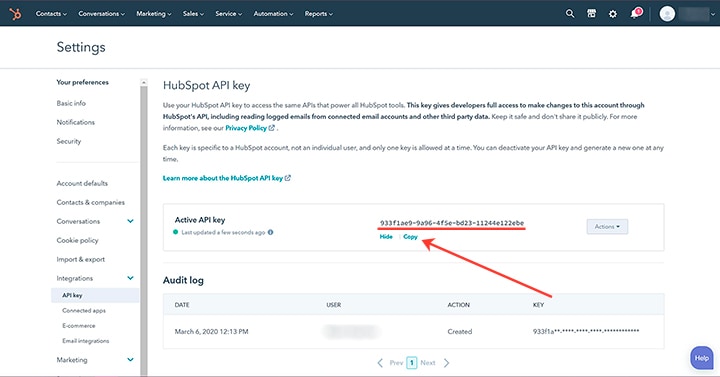Click the DATE column header
The image size is (720, 377).
point(182,305)
